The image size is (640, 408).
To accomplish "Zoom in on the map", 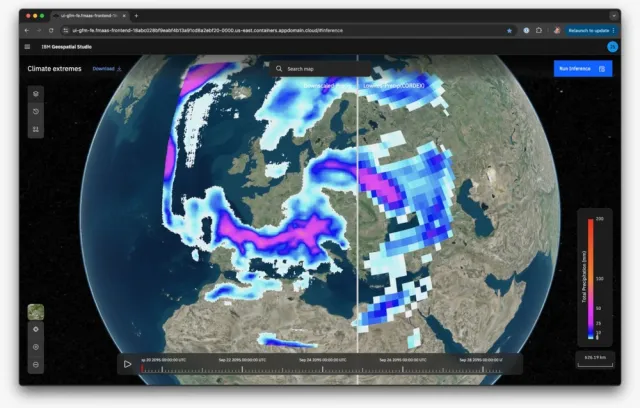I will pyautogui.click(x=36, y=347).
